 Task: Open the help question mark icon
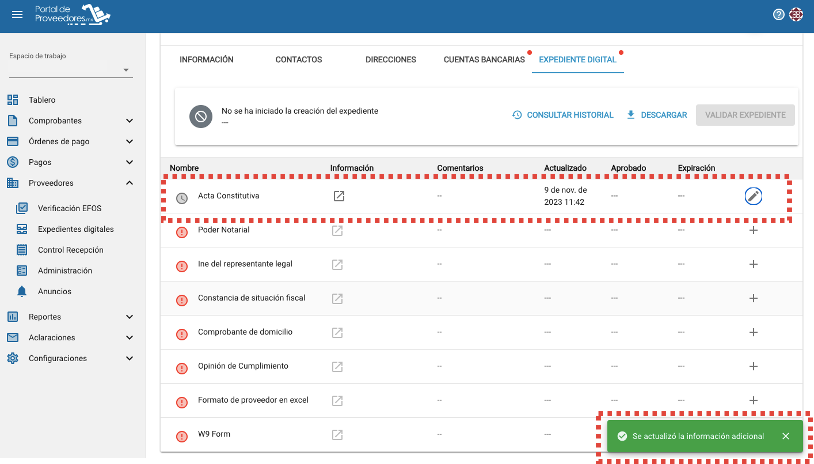[x=778, y=15]
